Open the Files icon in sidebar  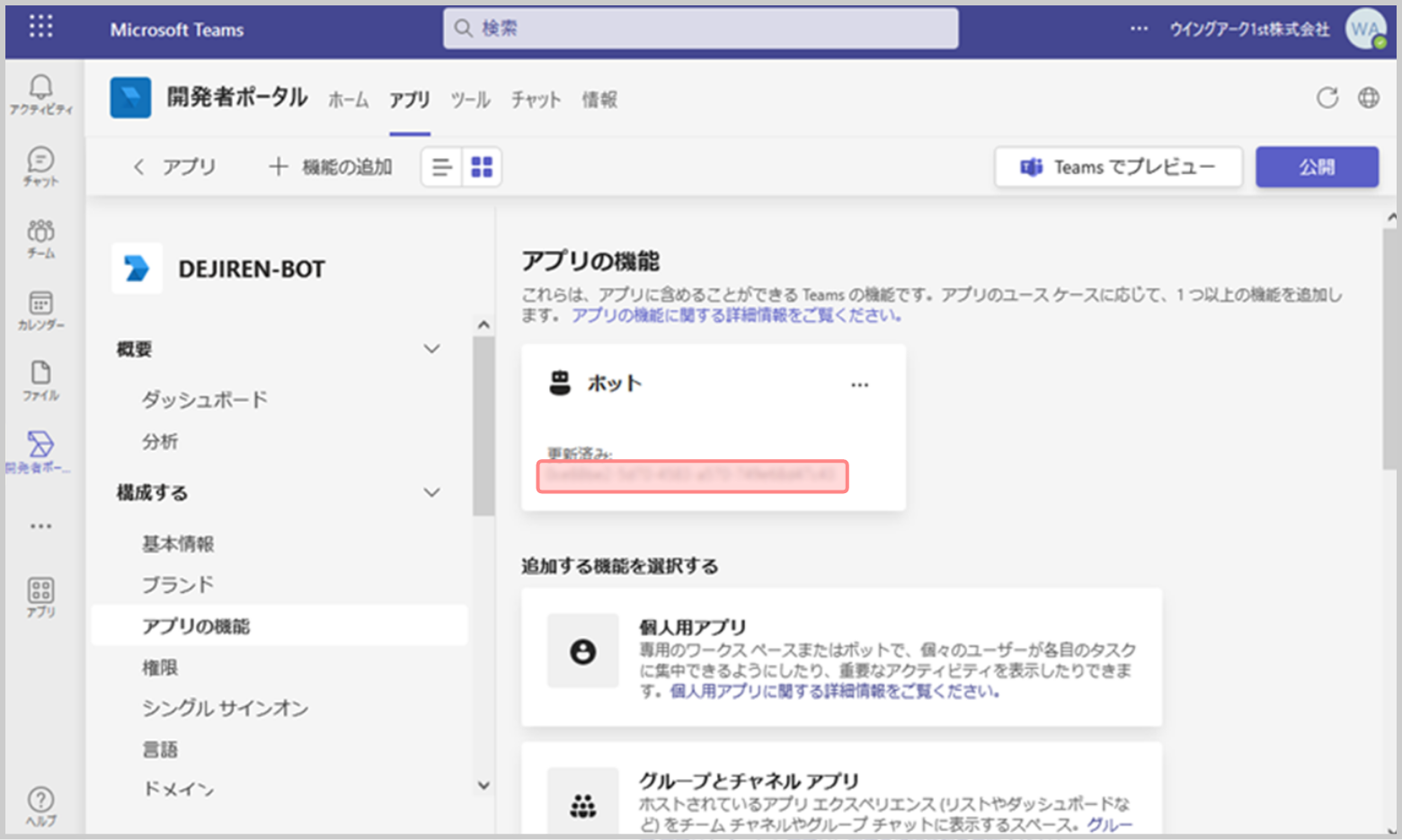point(40,380)
